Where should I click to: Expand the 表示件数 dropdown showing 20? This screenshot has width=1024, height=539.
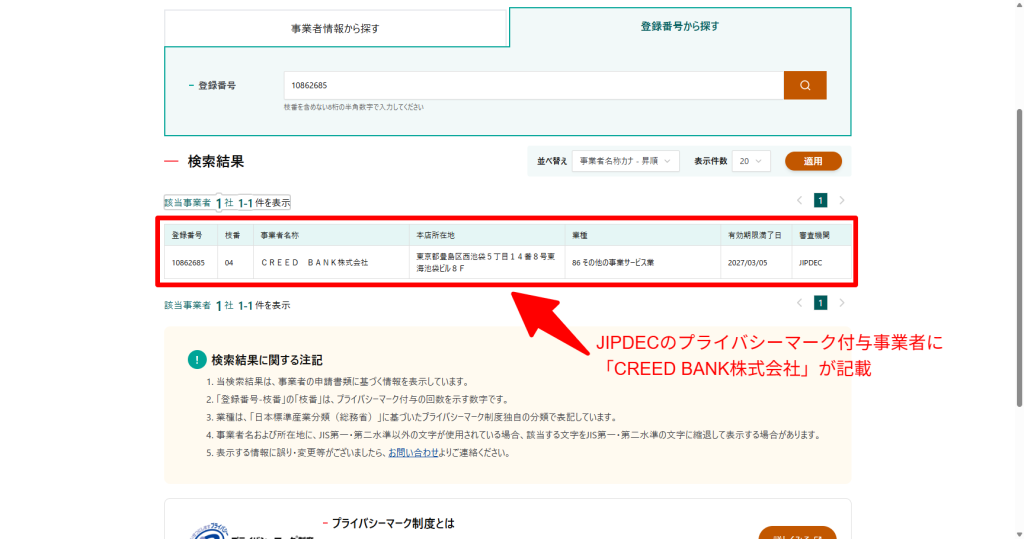750,161
